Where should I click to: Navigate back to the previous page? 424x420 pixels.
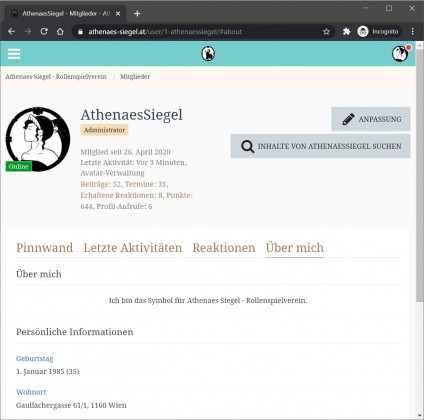point(11,32)
